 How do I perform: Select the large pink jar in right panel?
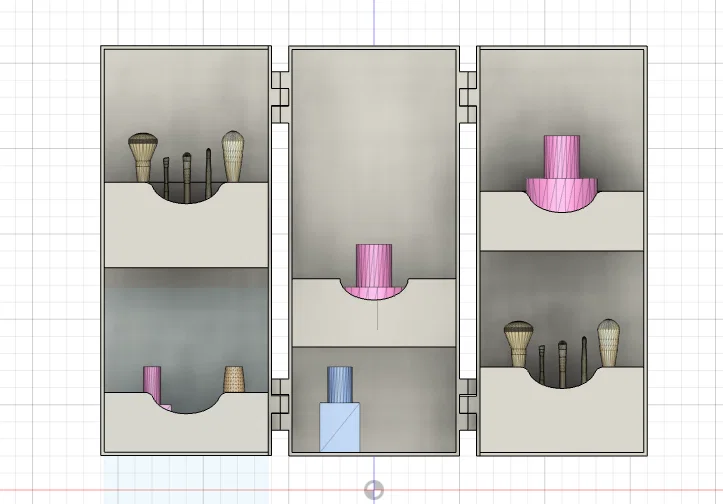tap(562, 173)
